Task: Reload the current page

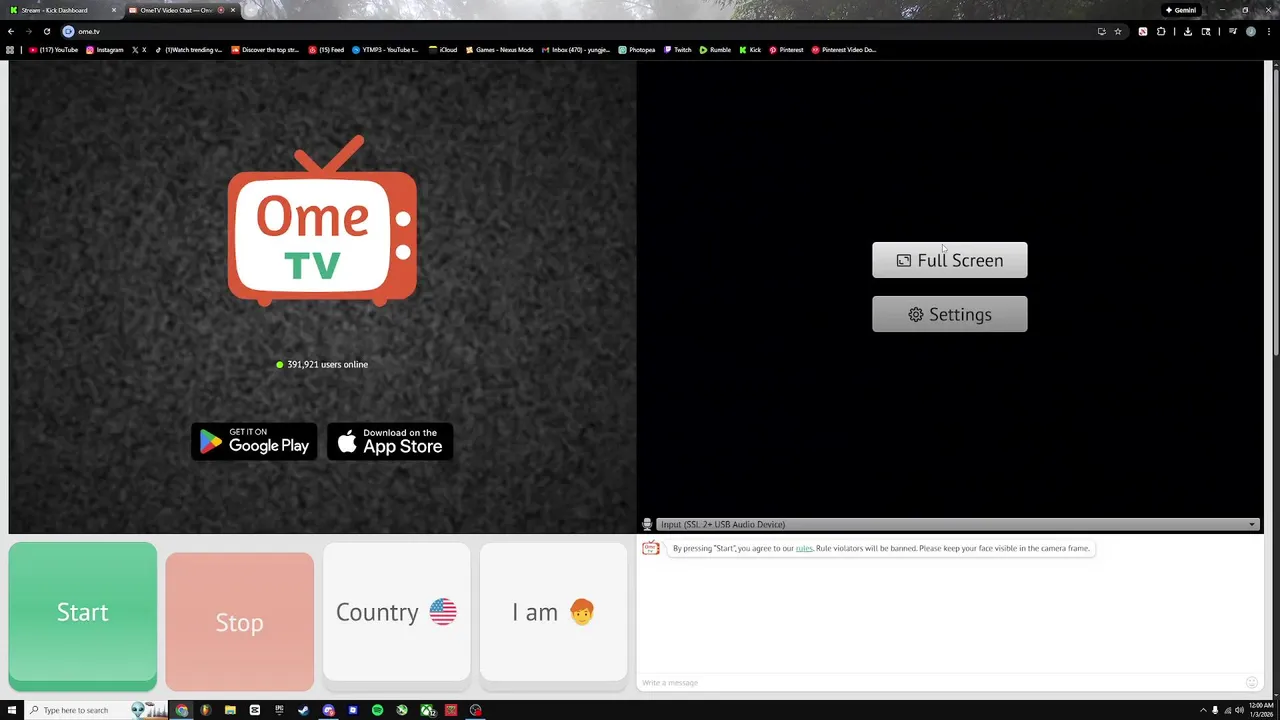Action: (46, 31)
